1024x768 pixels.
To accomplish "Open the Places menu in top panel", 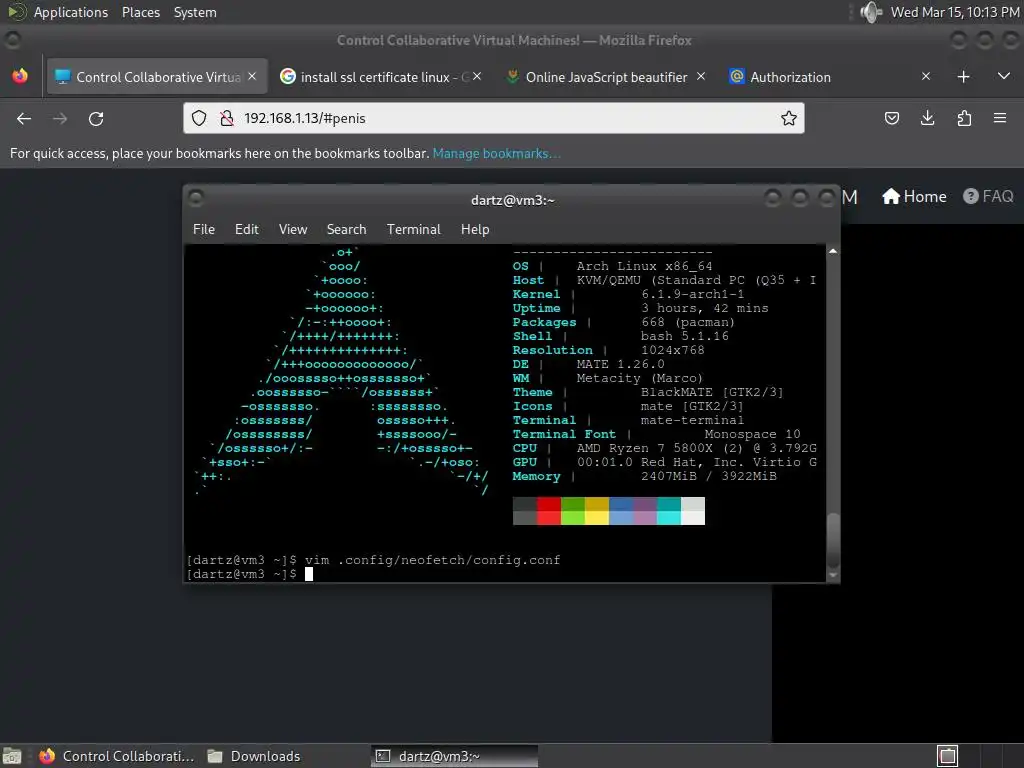I will tap(141, 12).
